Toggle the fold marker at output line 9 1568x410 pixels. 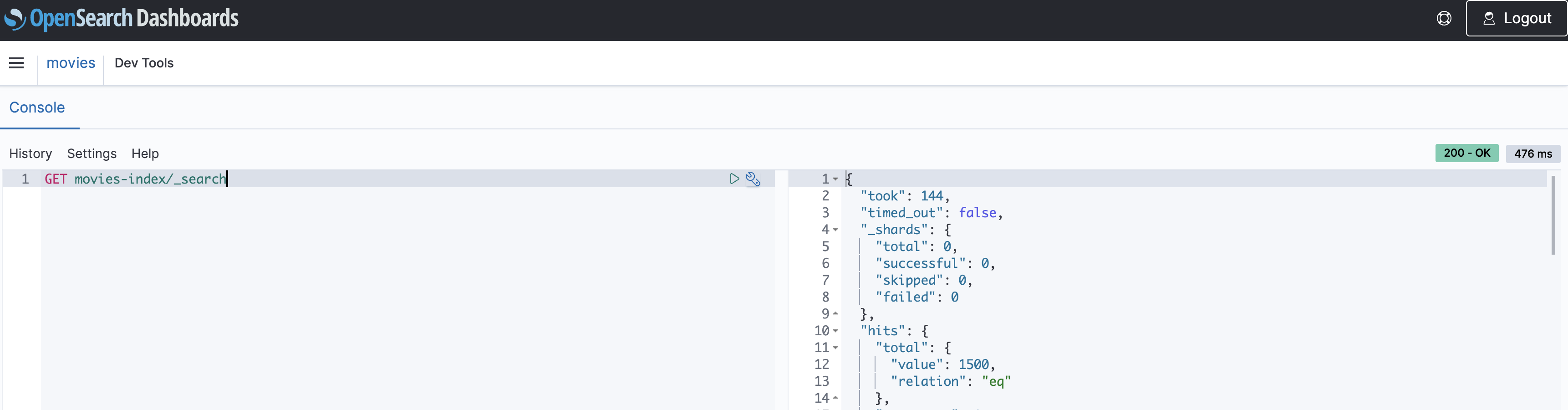(x=835, y=314)
